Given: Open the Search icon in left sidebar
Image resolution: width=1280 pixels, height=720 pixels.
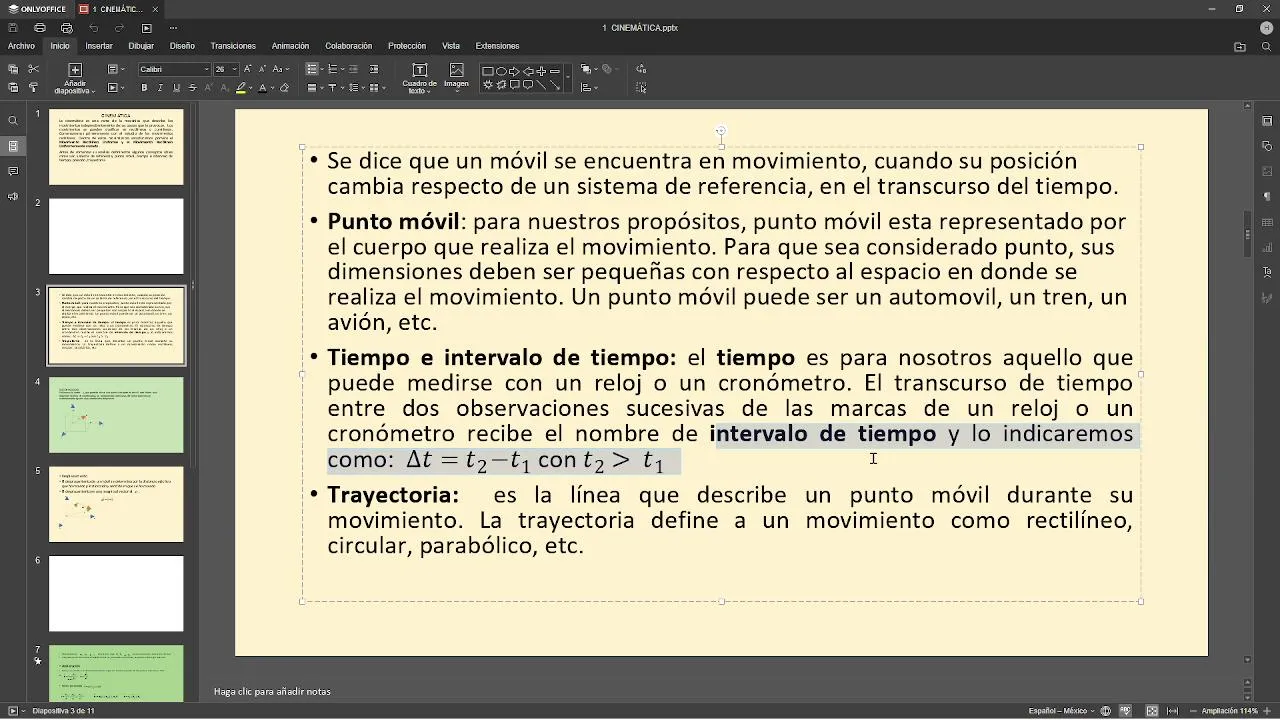Looking at the screenshot, I should pos(13,121).
